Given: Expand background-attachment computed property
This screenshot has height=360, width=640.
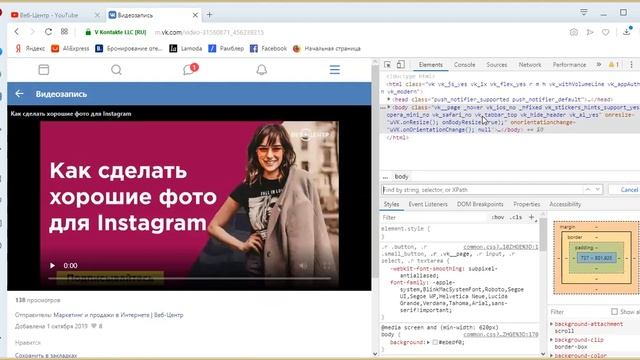Looking at the screenshot, I should point(552,324).
